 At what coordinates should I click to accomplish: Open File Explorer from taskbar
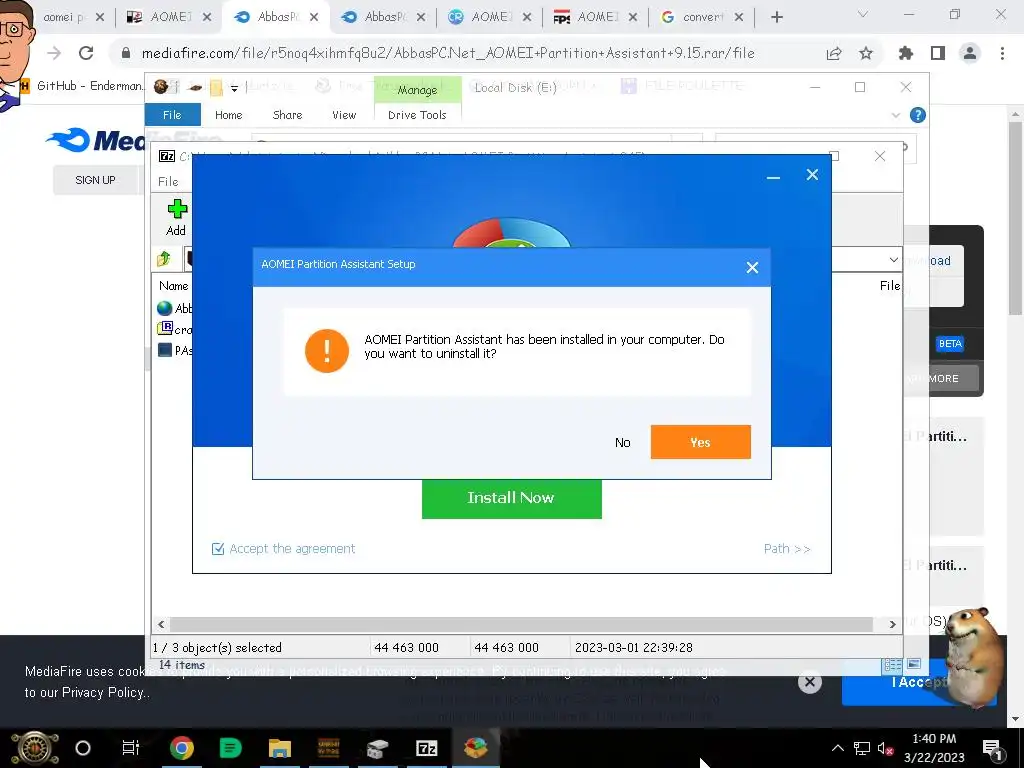(x=280, y=748)
